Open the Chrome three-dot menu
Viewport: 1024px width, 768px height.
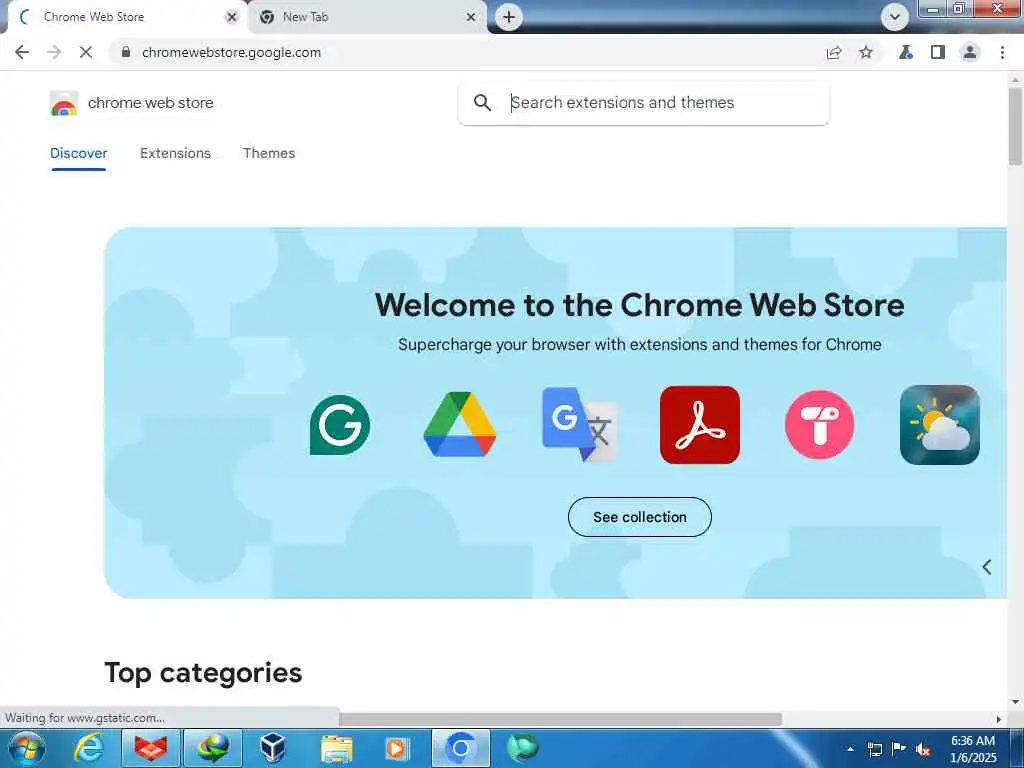coord(1002,52)
